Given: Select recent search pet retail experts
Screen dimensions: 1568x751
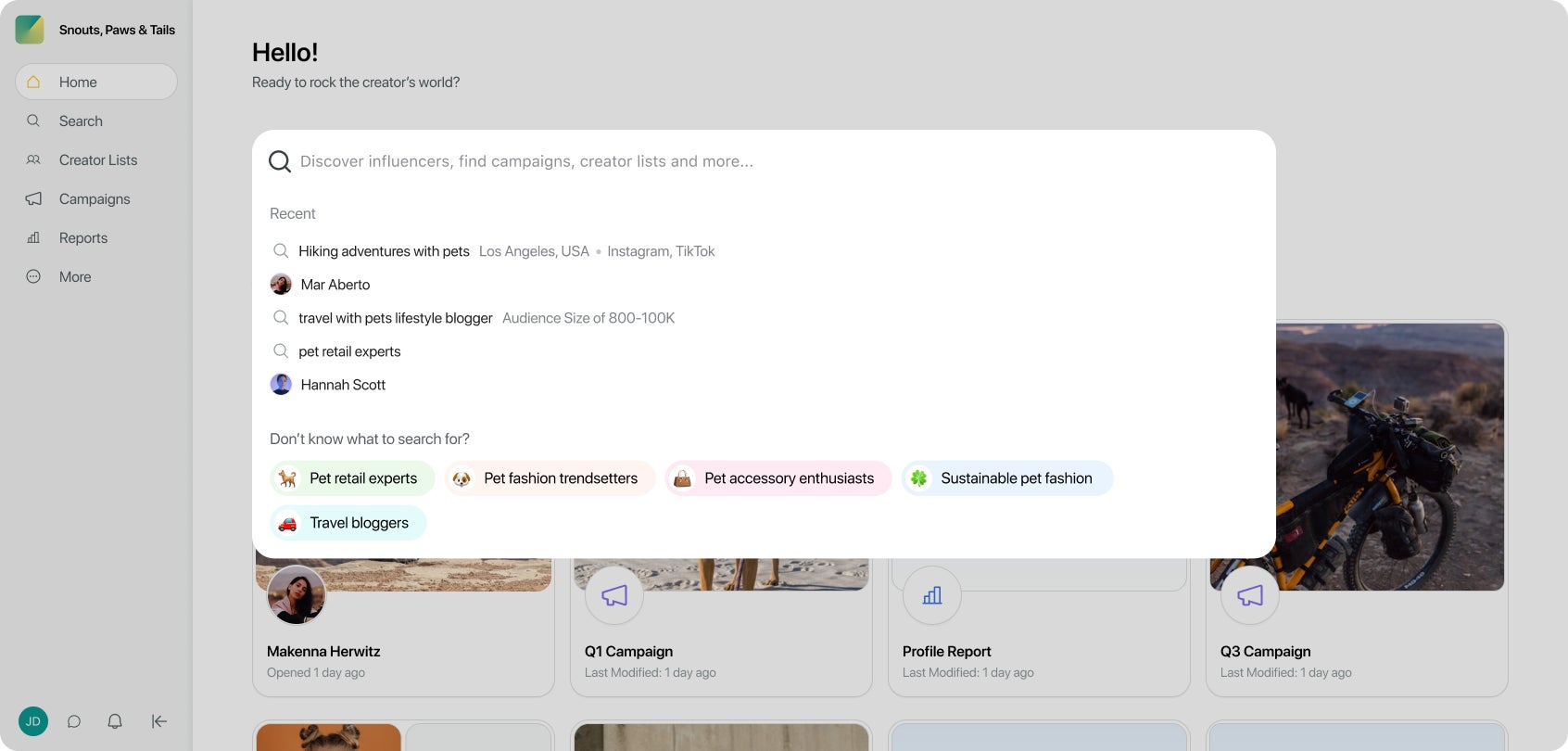Looking at the screenshot, I should coord(349,351).
